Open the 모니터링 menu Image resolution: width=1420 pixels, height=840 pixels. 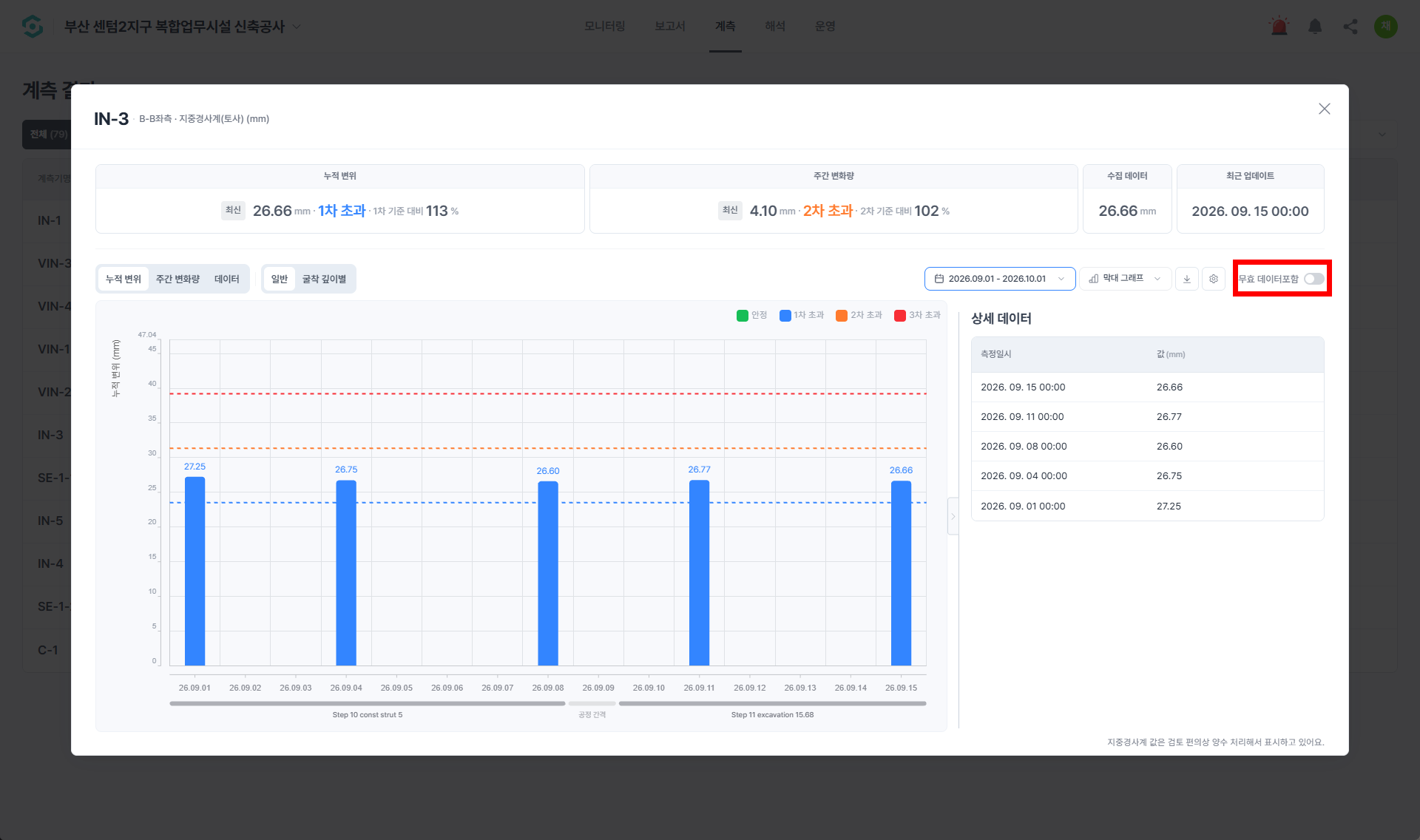tap(605, 27)
